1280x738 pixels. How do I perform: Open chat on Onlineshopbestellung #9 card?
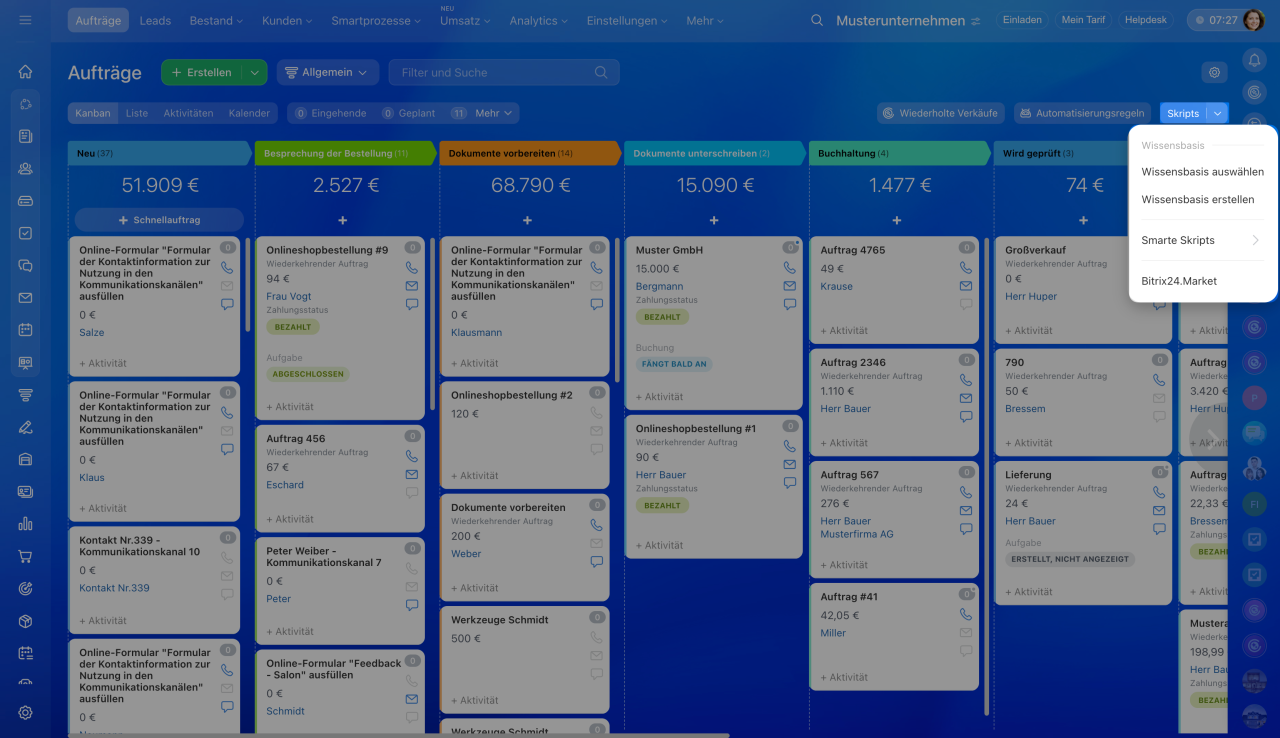[x=412, y=304]
